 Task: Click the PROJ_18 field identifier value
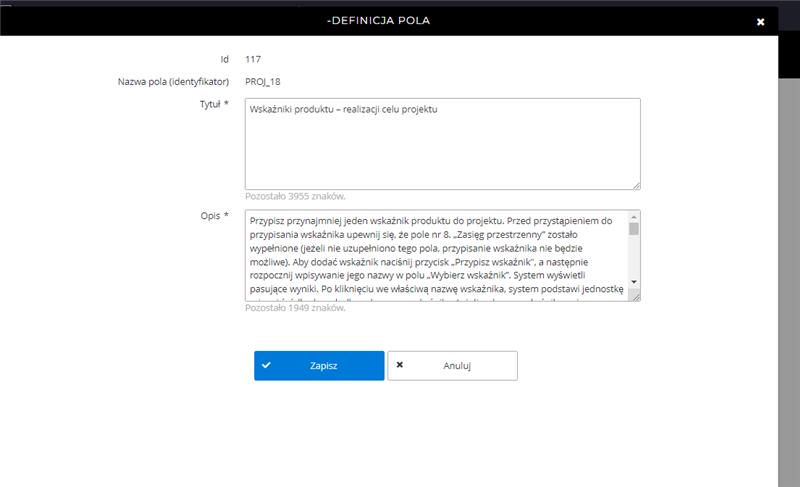(263, 81)
